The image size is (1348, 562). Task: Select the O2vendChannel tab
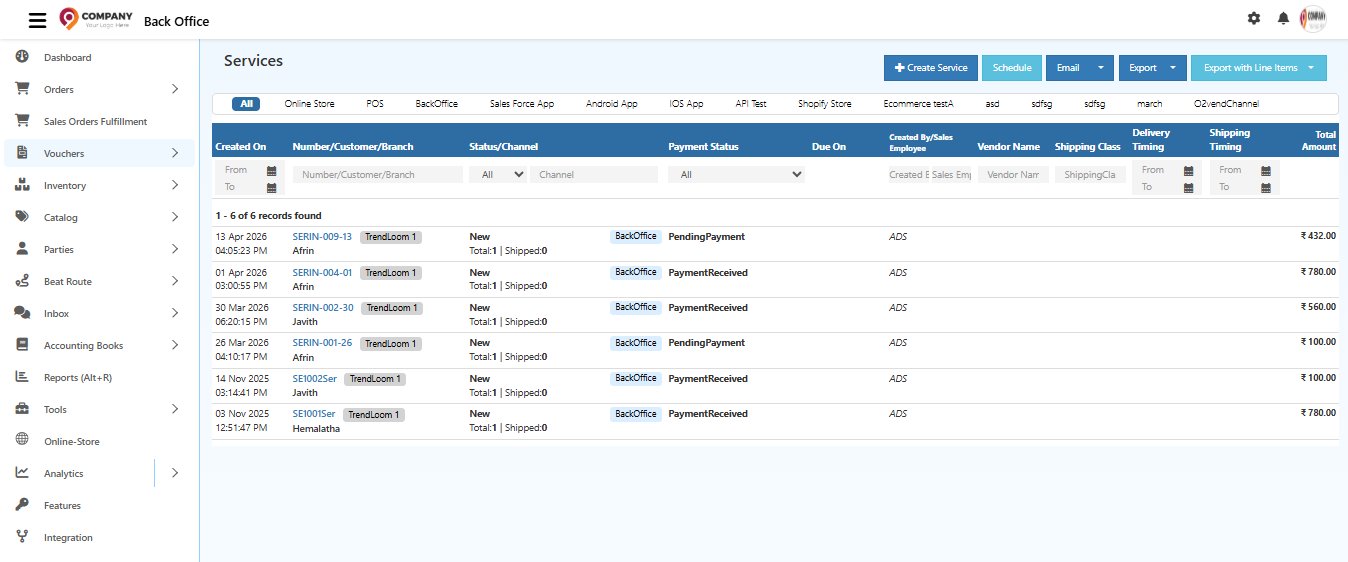point(1227,104)
